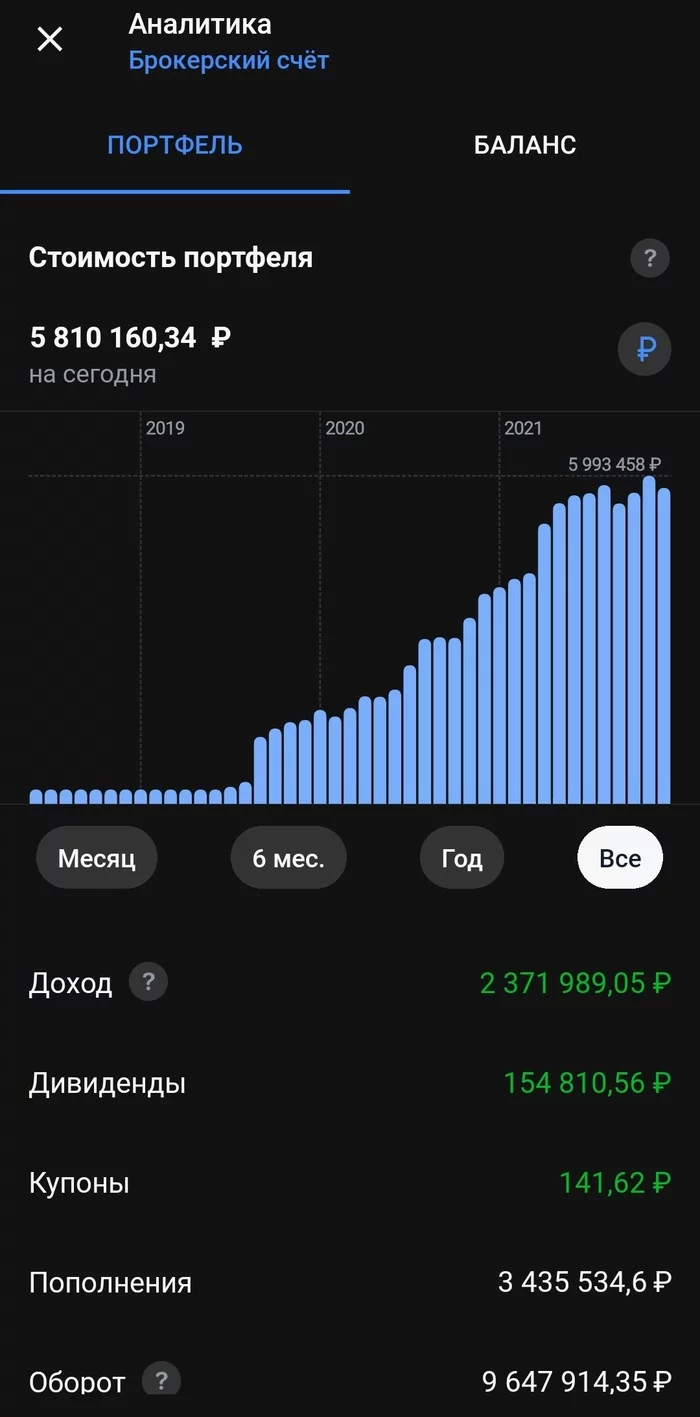Viewport: 700px width, 1417px height.
Task: Tap the 2021 year label on chart
Action: coord(523,428)
